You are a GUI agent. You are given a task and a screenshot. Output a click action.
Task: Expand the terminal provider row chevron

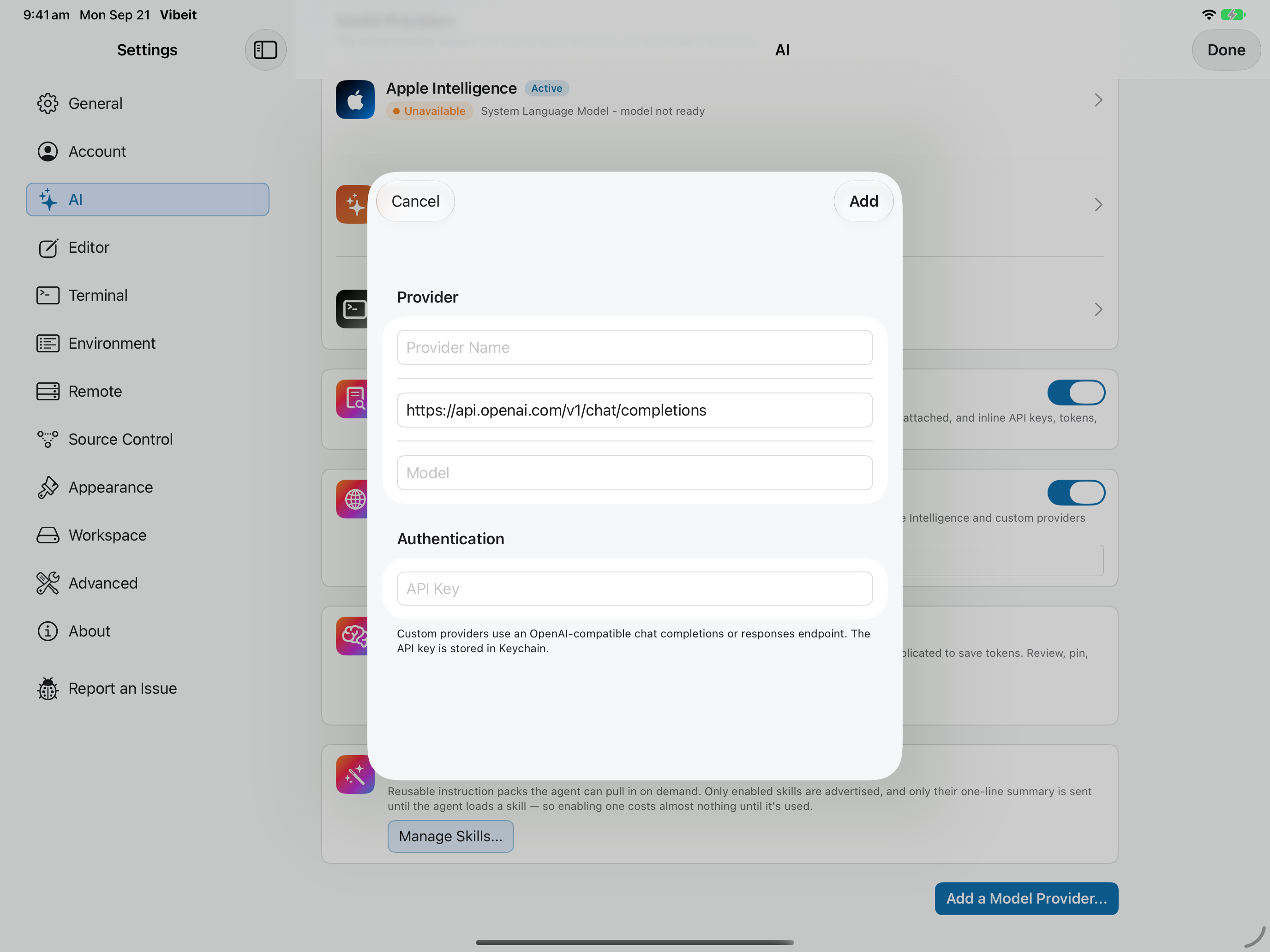[x=1098, y=310]
